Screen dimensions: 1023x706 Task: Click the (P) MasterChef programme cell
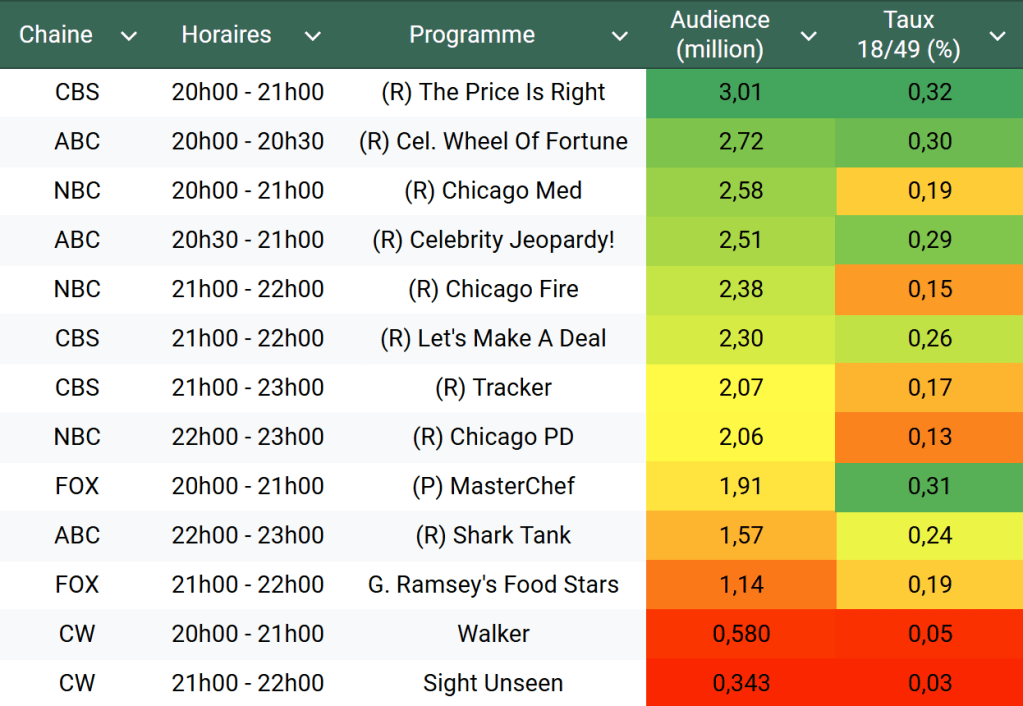click(x=493, y=486)
